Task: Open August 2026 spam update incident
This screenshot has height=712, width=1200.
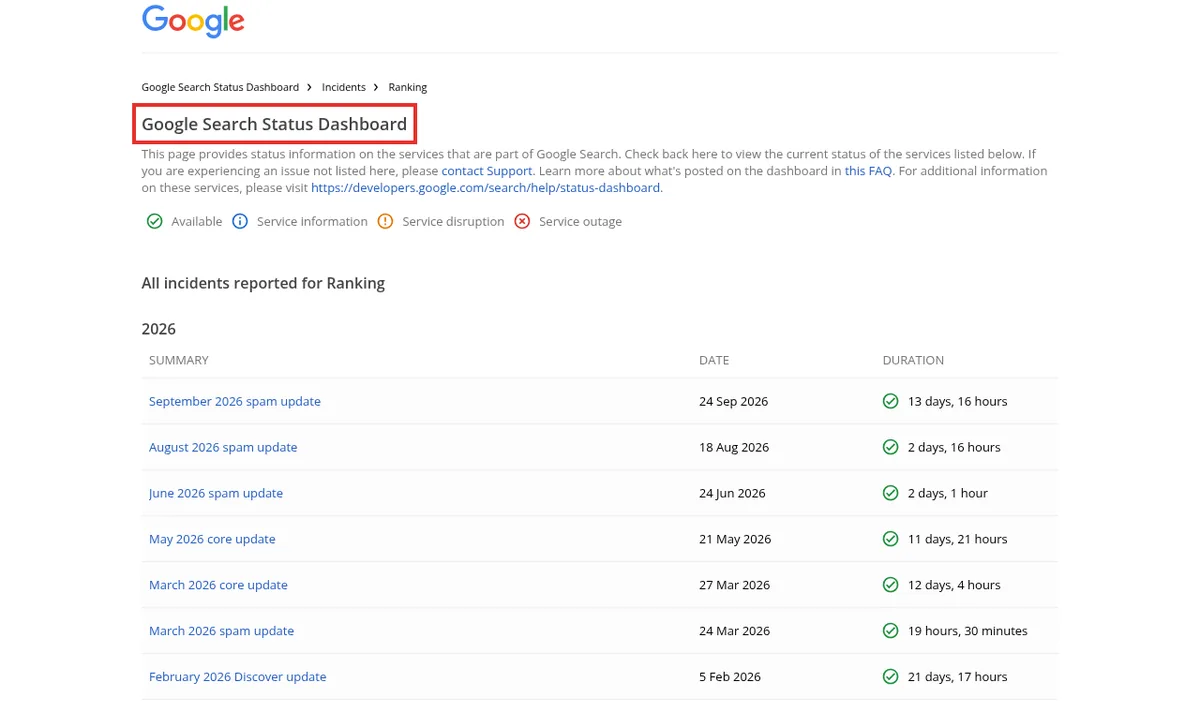Action: click(223, 447)
